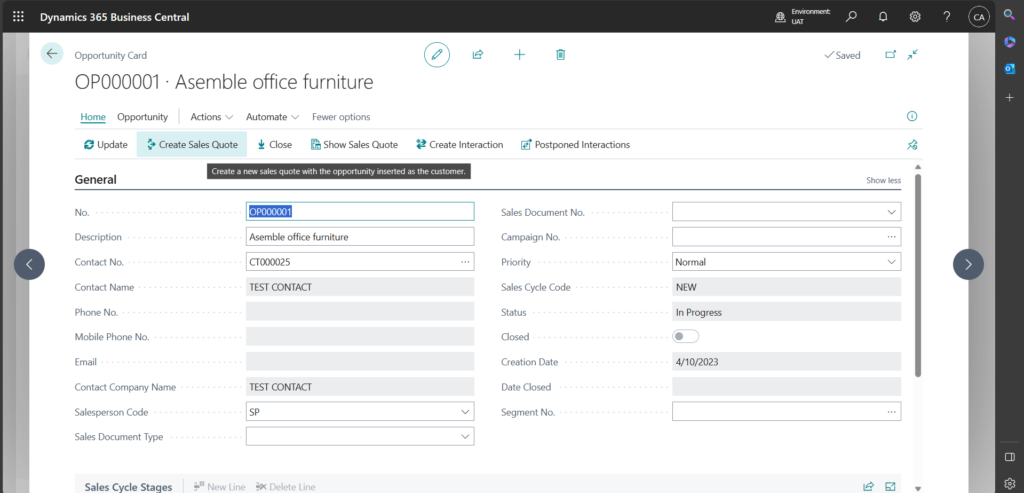Click the vertical page scrollbar
The image size is (1024, 493).
(918, 275)
